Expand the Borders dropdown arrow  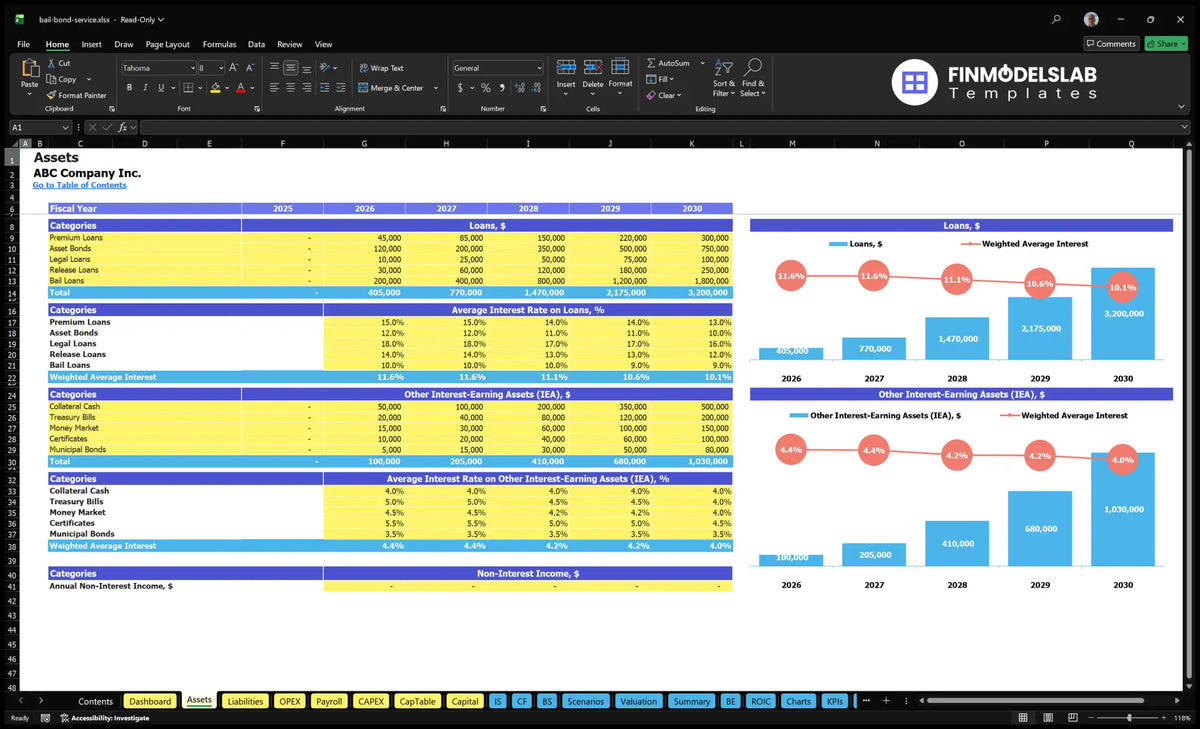click(x=201, y=88)
